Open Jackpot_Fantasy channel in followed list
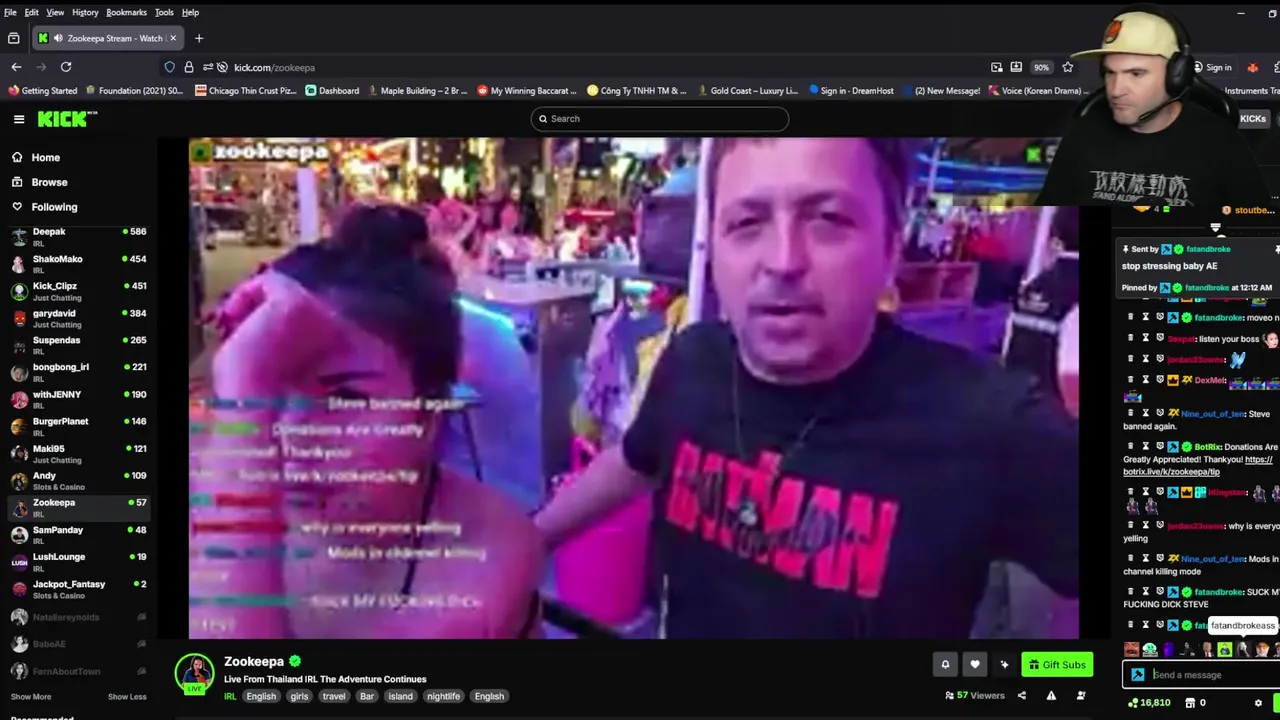Screen dimensions: 1280x720 [78, 589]
